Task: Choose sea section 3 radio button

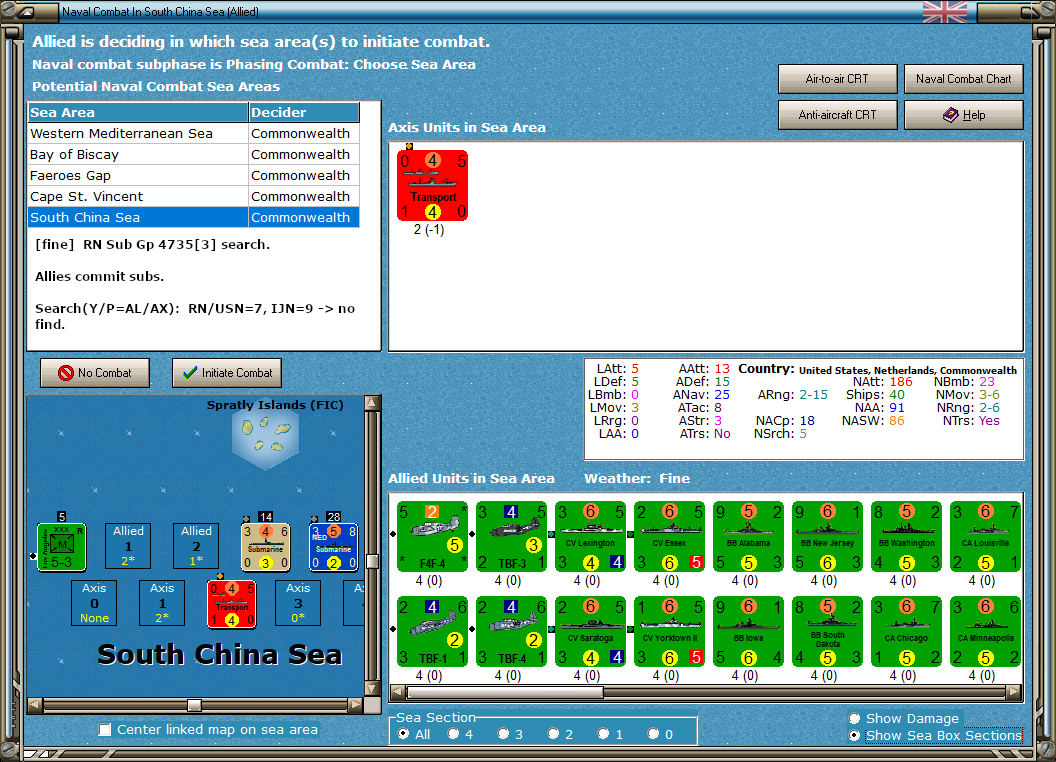Action: (503, 734)
